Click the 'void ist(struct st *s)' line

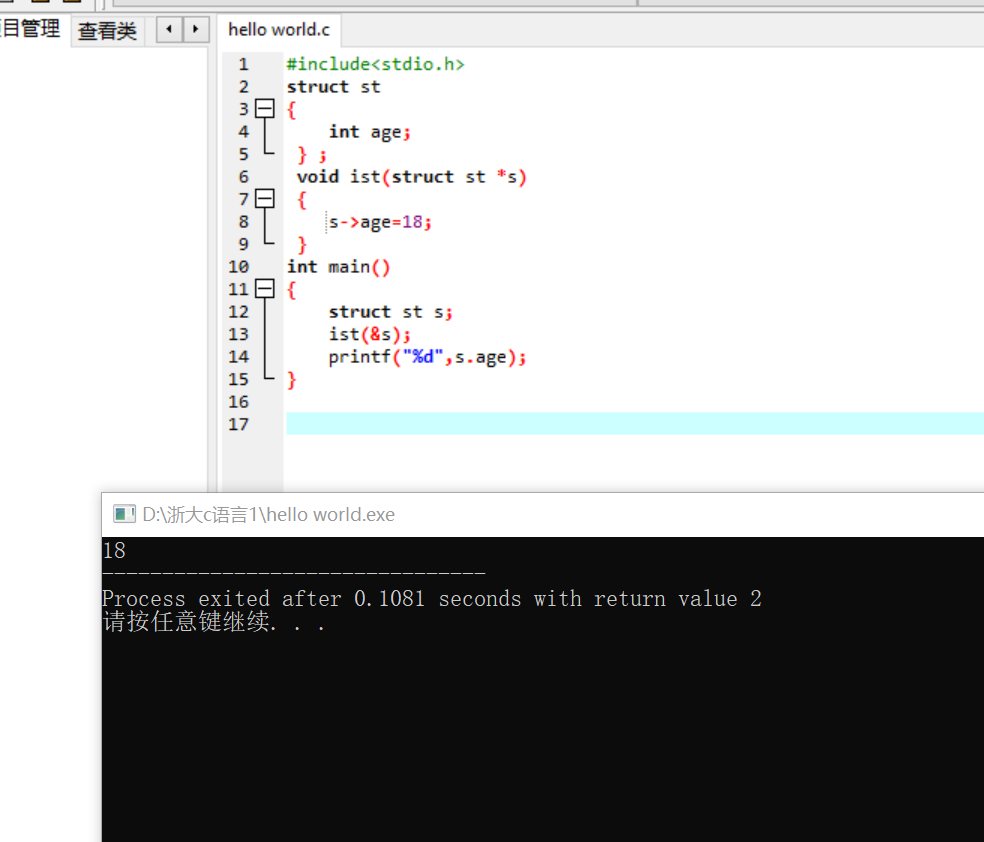[412, 177]
